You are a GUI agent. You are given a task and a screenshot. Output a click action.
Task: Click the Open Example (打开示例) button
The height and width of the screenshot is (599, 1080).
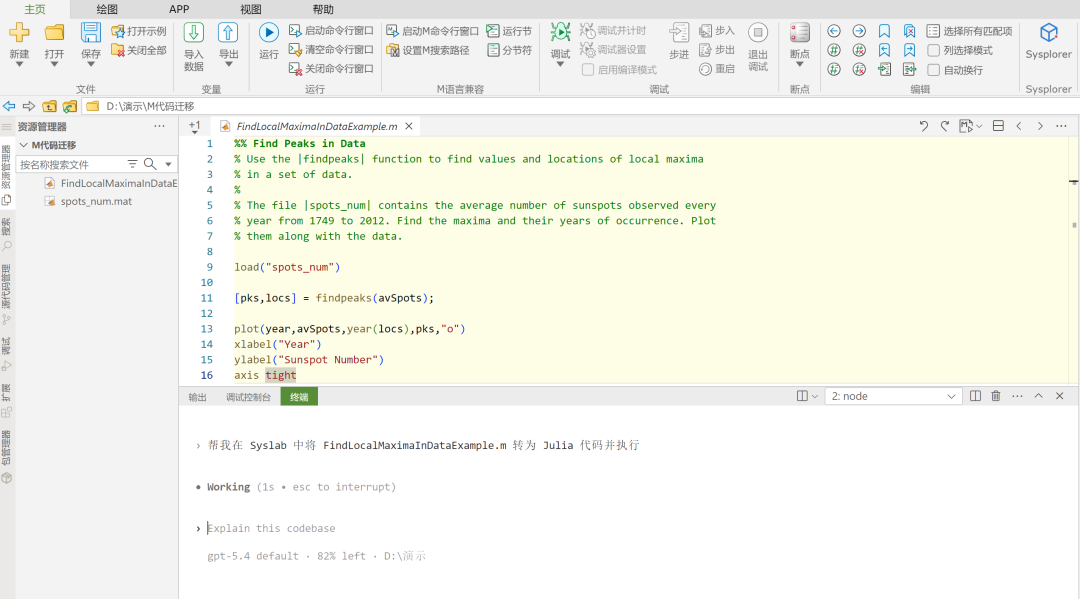point(138,31)
